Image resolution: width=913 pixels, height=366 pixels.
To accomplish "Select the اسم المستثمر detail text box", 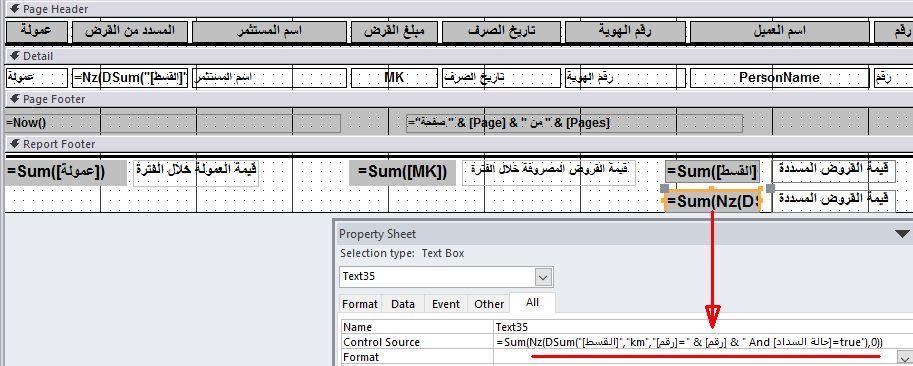I will point(270,77).
